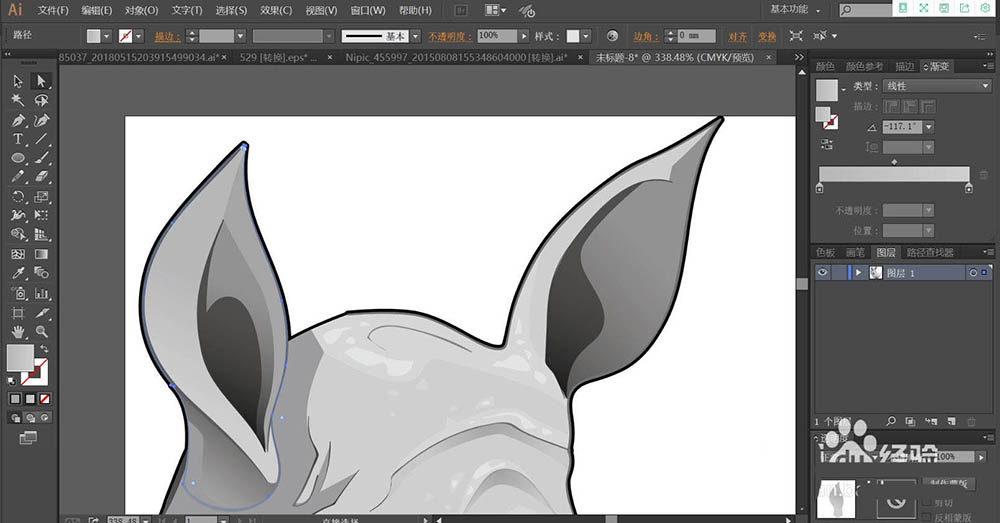
Task: Click the 变换 link in control bar
Action: (x=767, y=36)
